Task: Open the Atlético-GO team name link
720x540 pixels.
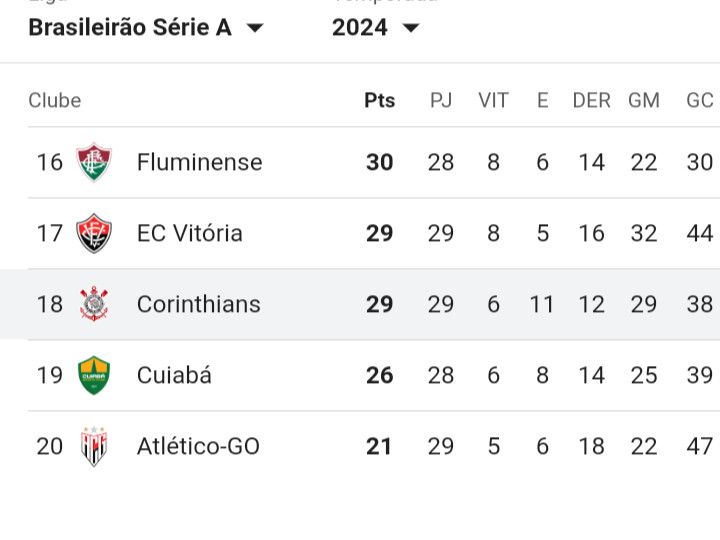Action: [198, 446]
